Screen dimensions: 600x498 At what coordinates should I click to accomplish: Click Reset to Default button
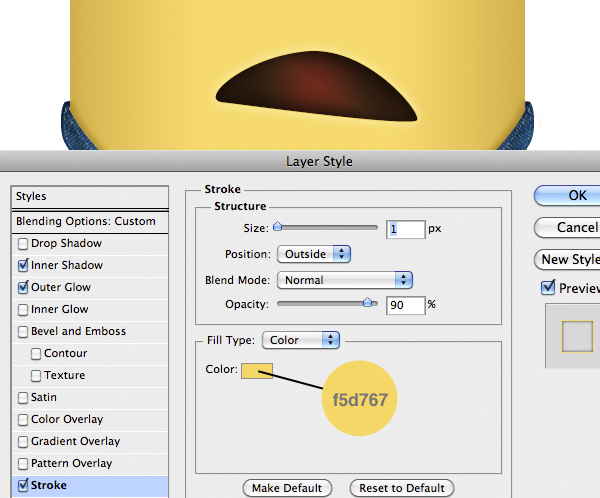[402, 488]
